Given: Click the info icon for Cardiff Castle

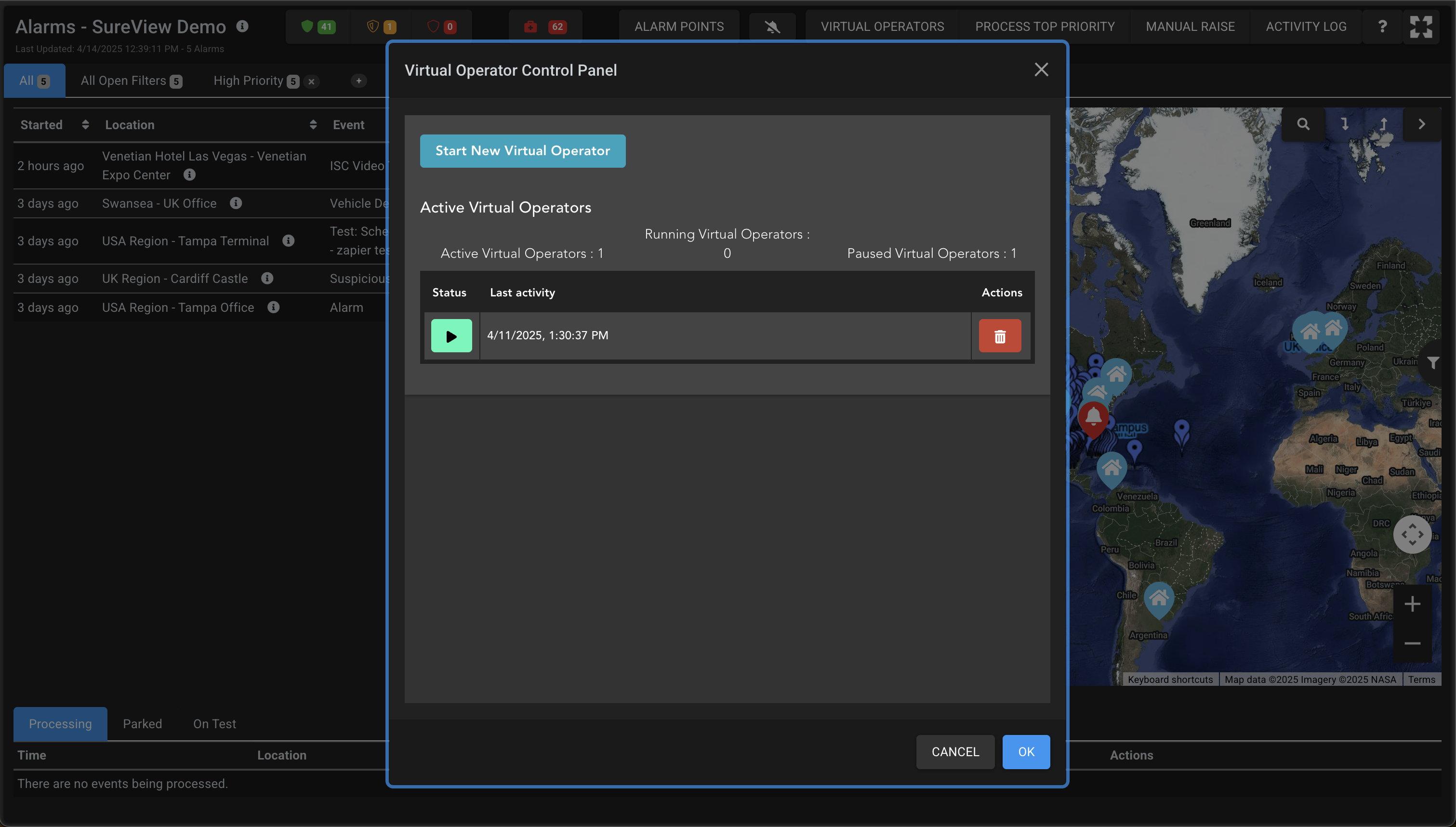Looking at the screenshot, I should tap(267, 279).
